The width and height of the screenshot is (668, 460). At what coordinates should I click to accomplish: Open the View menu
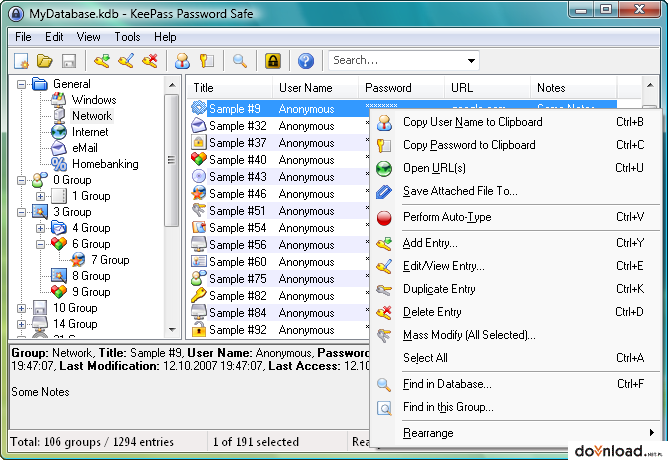tap(88, 37)
